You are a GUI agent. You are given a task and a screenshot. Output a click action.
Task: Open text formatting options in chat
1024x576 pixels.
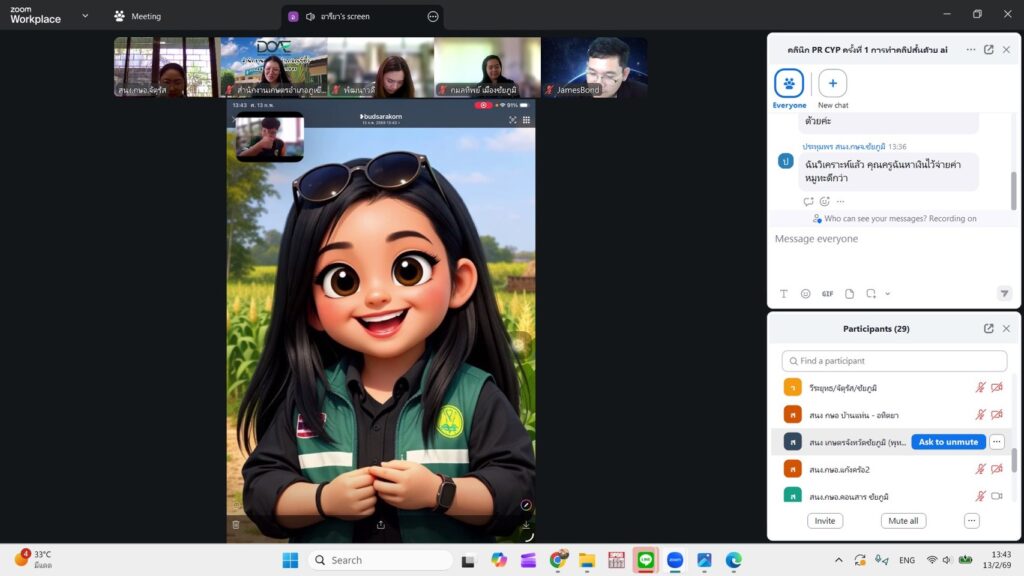[x=783, y=294]
